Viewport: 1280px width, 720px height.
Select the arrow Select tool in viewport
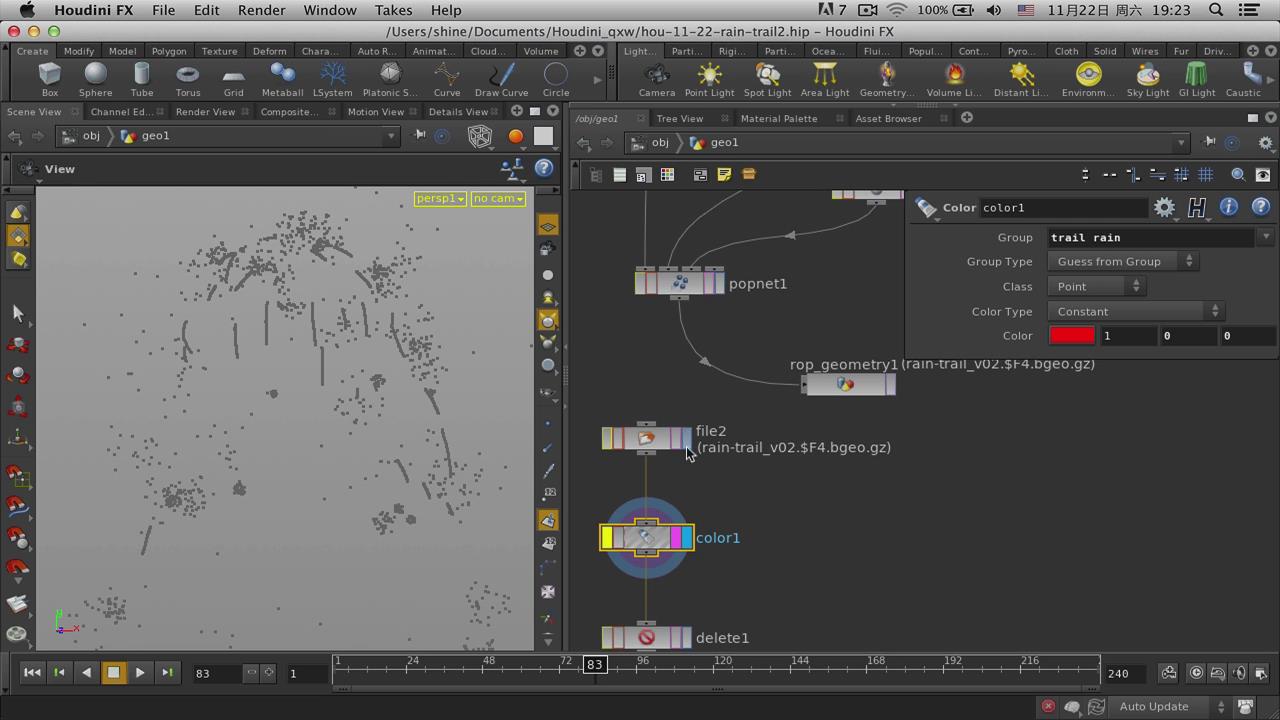coord(17,313)
